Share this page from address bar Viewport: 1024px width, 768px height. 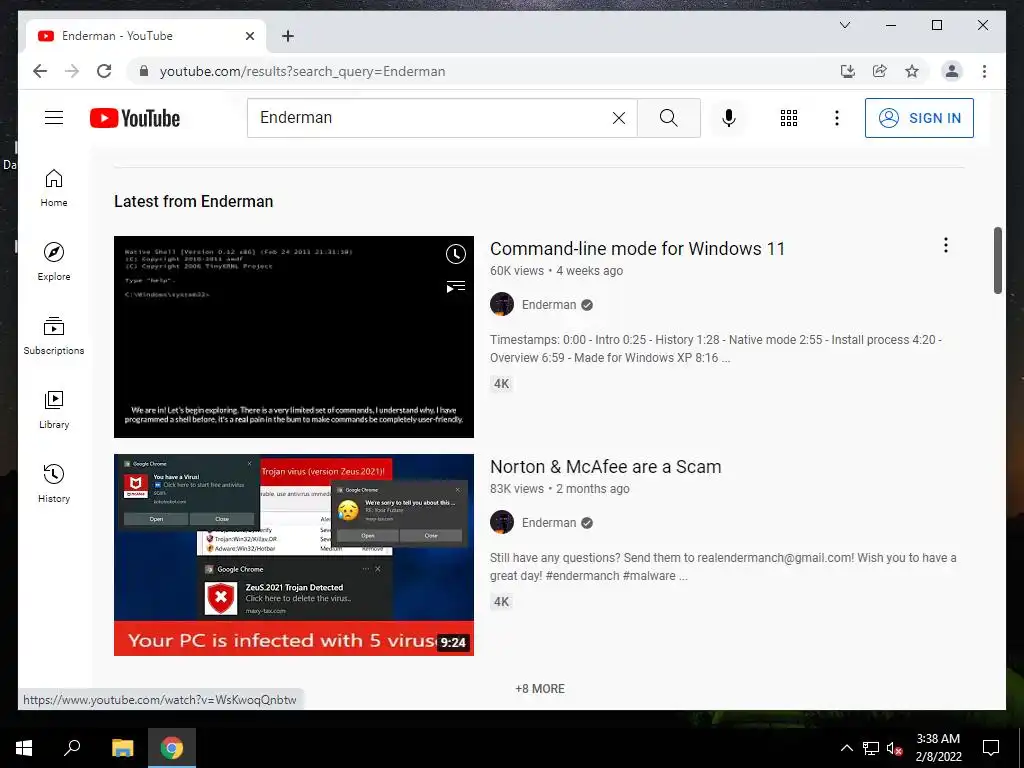[x=880, y=71]
